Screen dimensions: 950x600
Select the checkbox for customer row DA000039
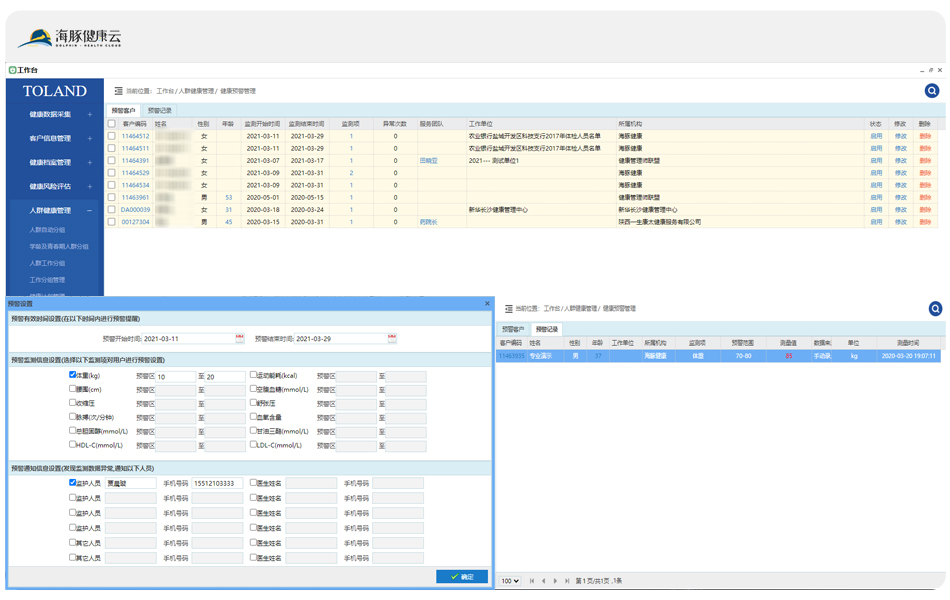pos(111,210)
